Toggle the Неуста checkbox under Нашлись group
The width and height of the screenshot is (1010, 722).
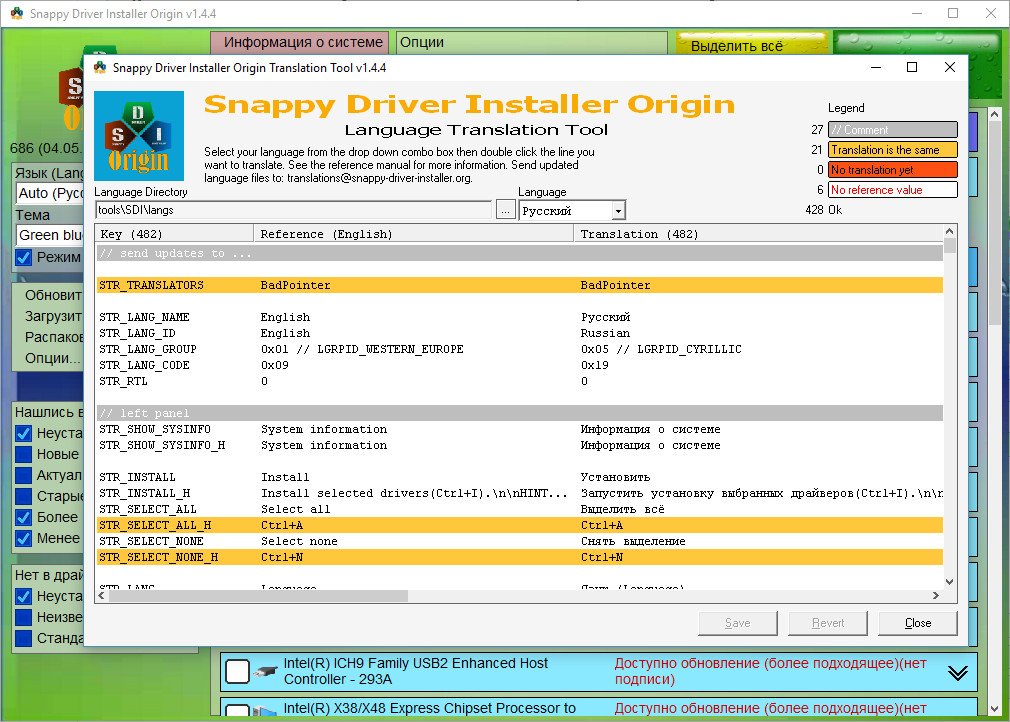pyautogui.click(x=24, y=433)
